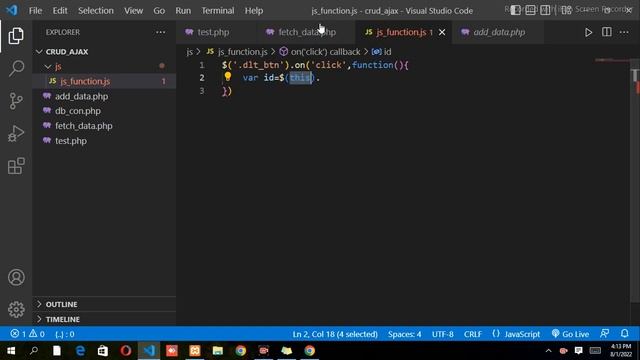Open the View menu
Screen dimensions: 640x360
pos(133,11)
